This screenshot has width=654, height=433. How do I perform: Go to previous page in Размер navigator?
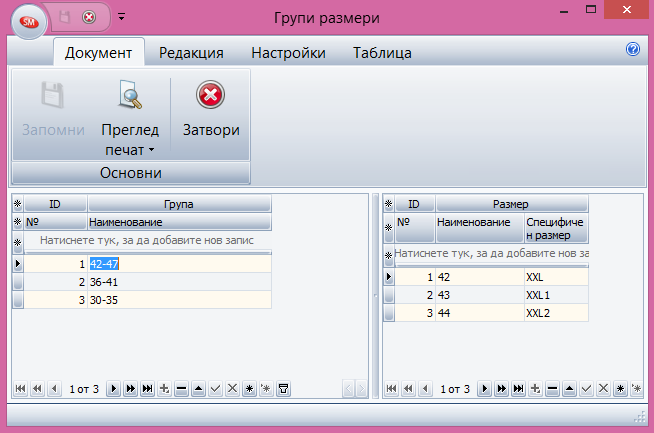coord(408,389)
